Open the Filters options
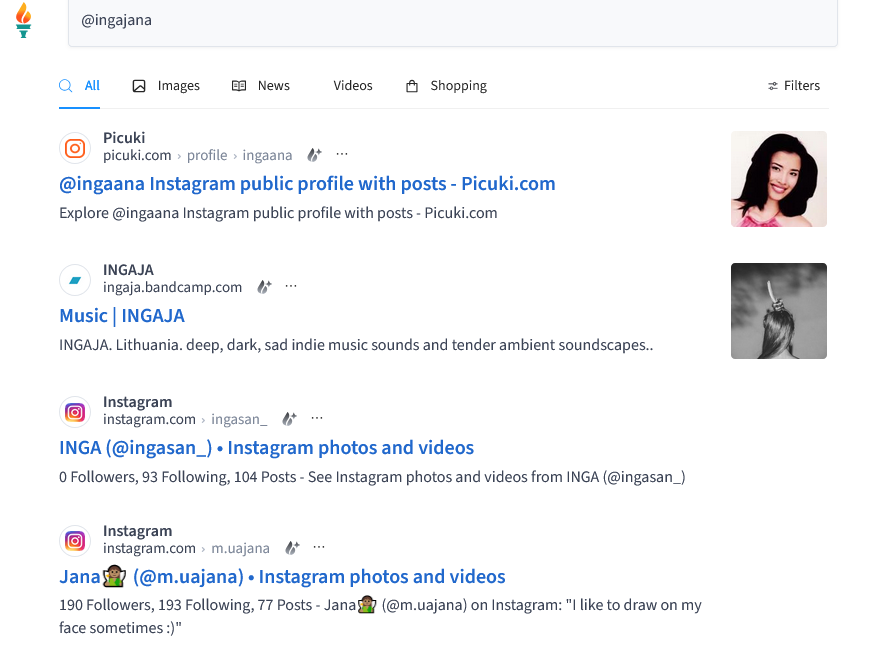The width and height of the screenshot is (870, 653). 794,86
